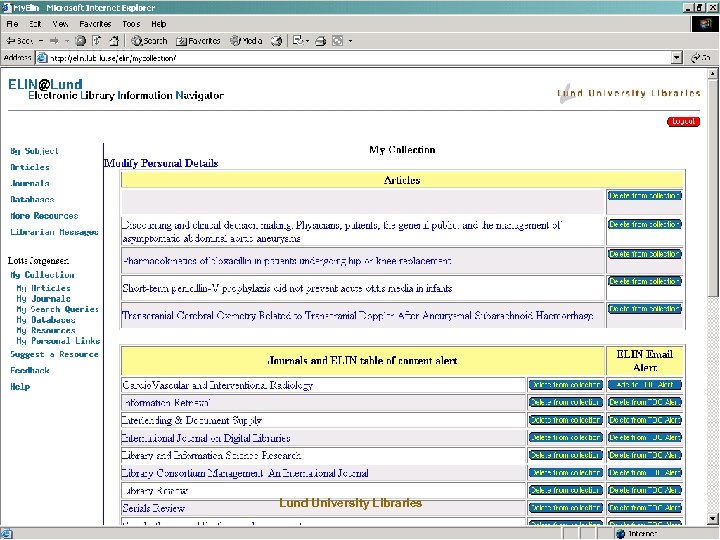Delete the Transcranial Cerebral Oximetry article from collection

[645, 309]
